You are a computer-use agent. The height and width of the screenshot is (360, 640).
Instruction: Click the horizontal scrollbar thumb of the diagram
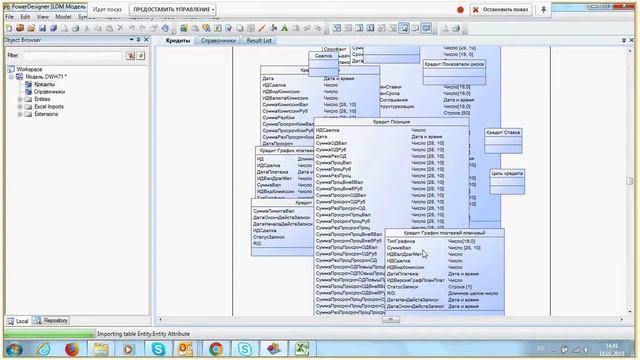(x=390, y=320)
